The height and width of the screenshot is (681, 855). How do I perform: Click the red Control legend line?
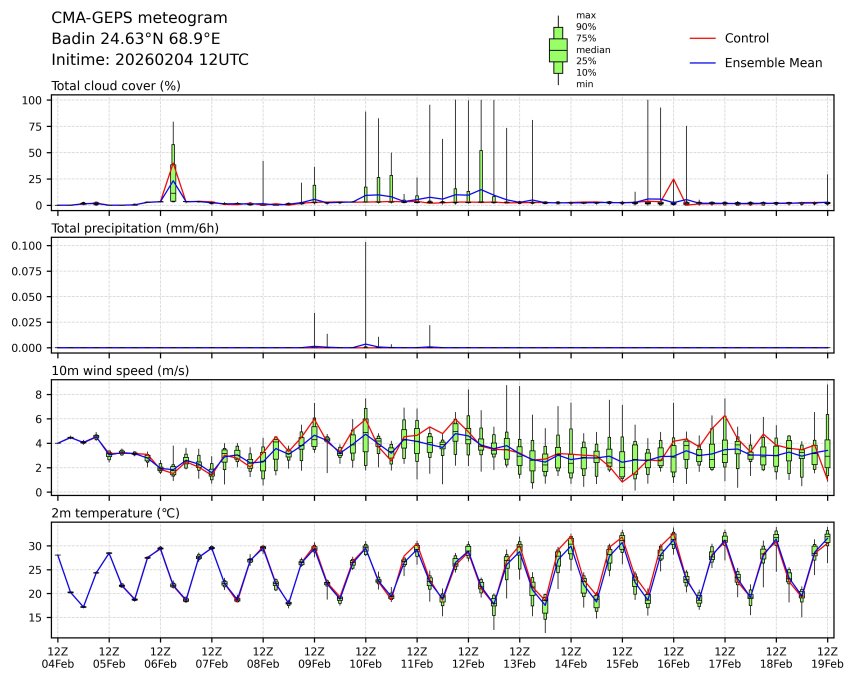click(703, 38)
